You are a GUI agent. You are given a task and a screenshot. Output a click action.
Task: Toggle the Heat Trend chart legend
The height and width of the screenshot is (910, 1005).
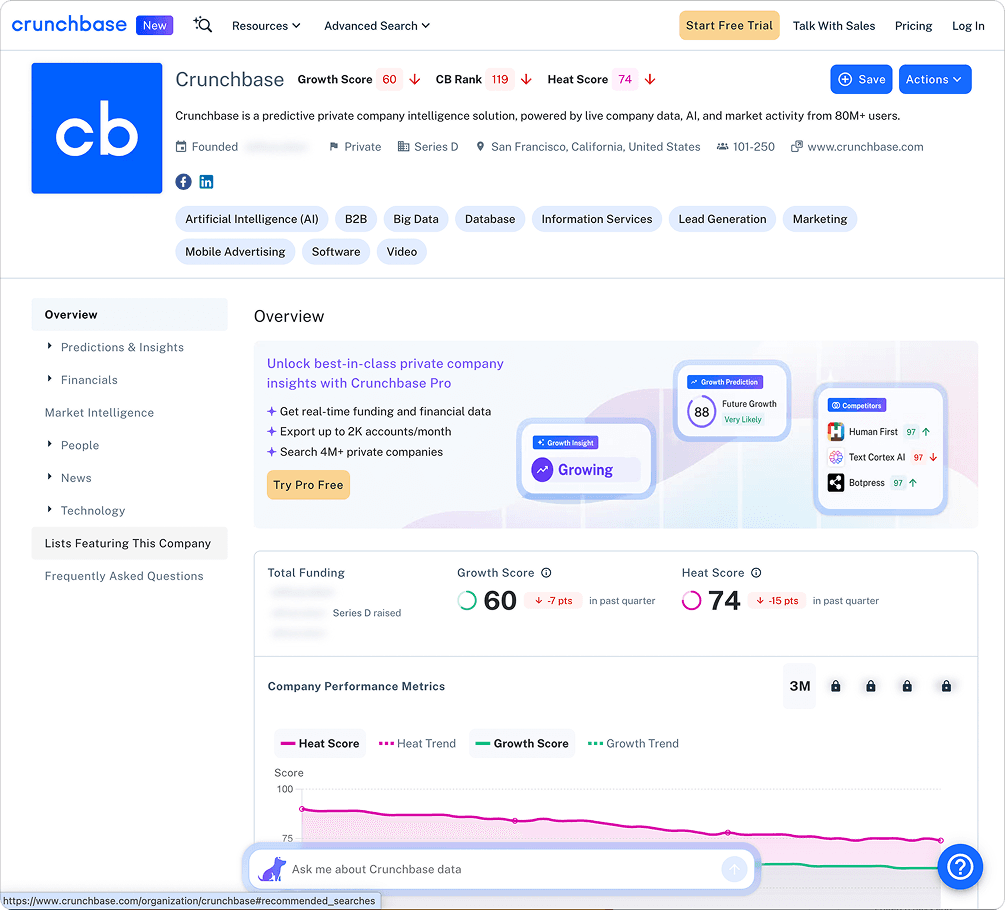coord(417,743)
